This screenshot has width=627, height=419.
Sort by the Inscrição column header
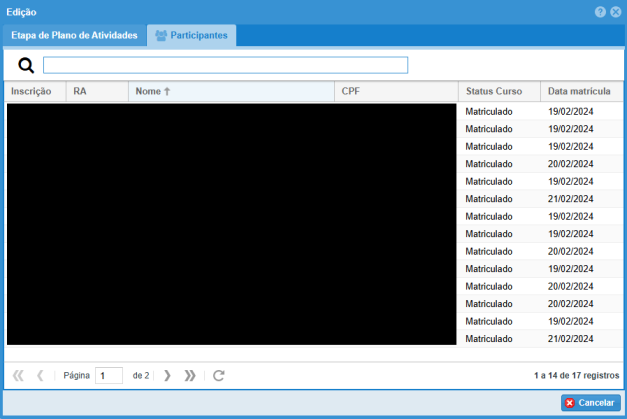coord(31,91)
